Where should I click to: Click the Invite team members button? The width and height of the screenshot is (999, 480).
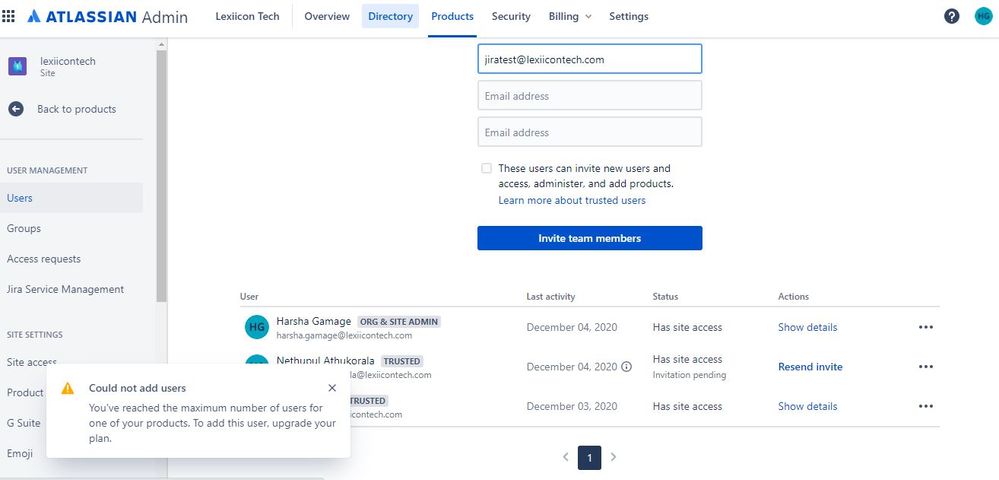tap(589, 238)
